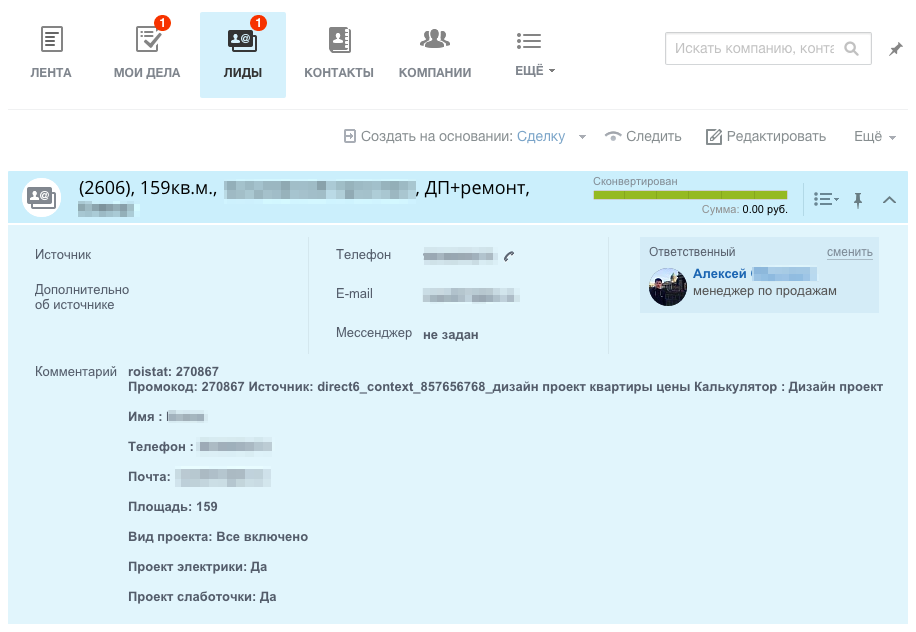Pin the lead card header

click(x=858, y=200)
